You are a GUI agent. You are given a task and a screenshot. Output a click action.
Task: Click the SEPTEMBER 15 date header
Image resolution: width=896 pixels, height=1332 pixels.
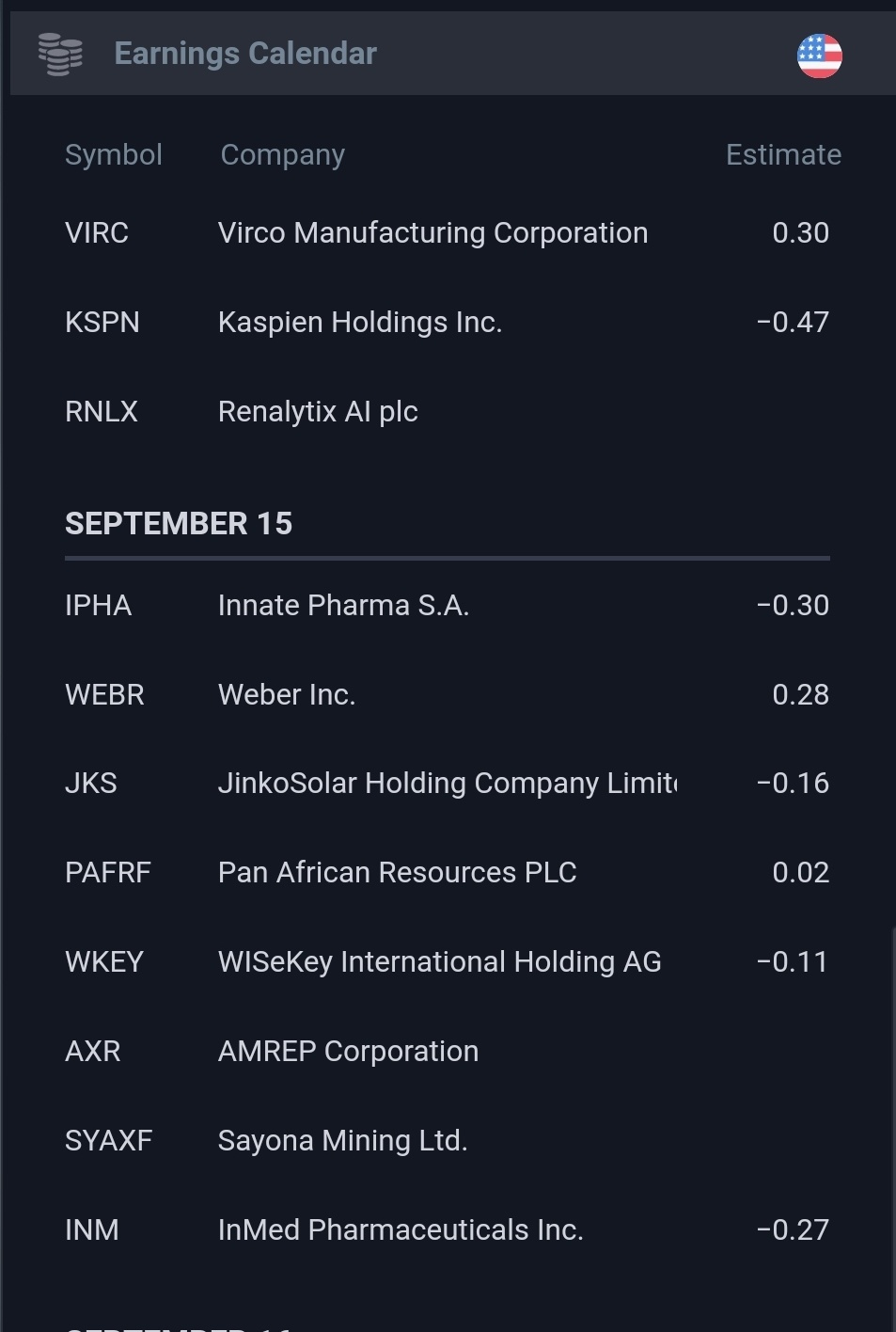(x=179, y=523)
